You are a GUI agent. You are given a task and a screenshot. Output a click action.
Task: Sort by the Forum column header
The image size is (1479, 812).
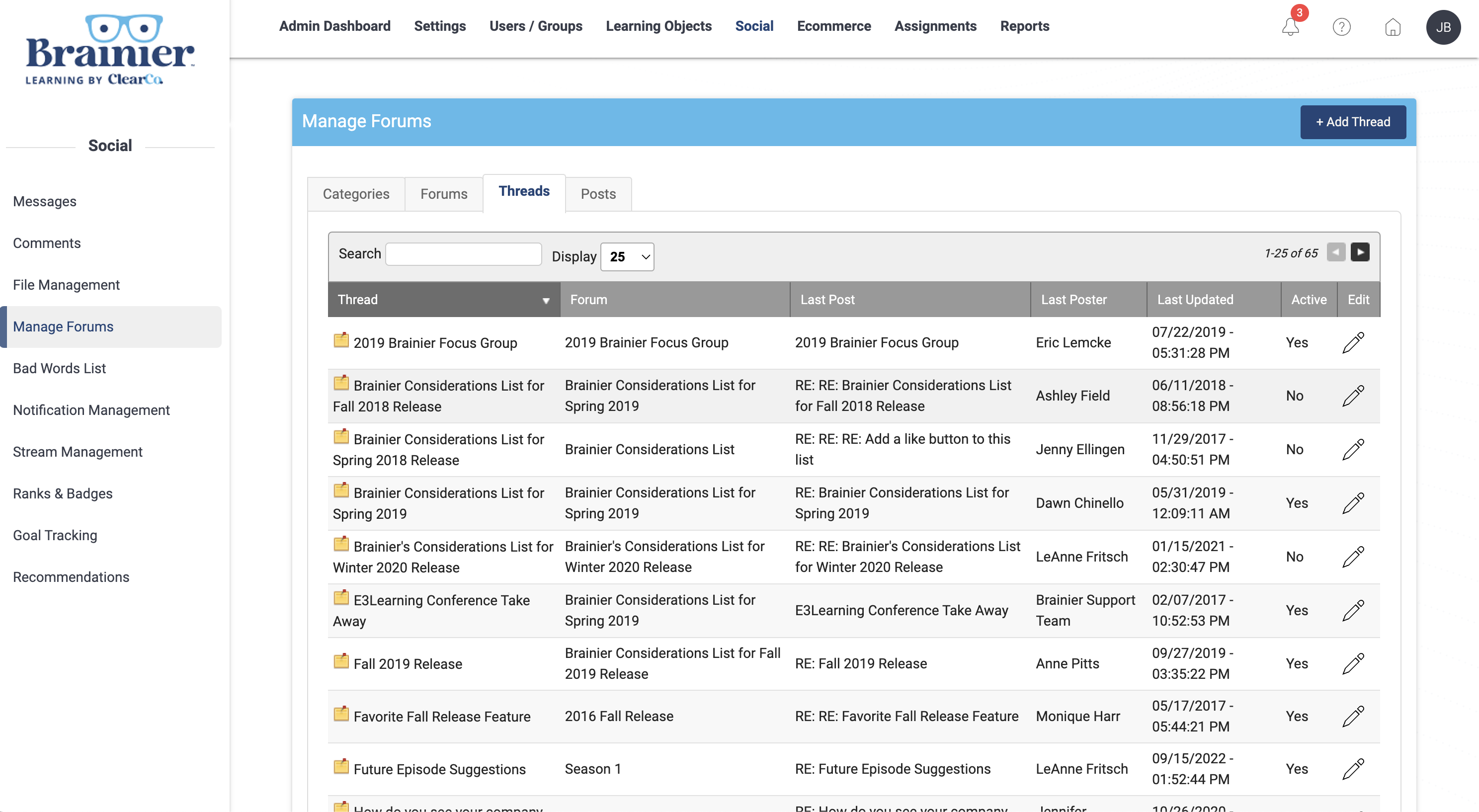click(x=674, y=300)
